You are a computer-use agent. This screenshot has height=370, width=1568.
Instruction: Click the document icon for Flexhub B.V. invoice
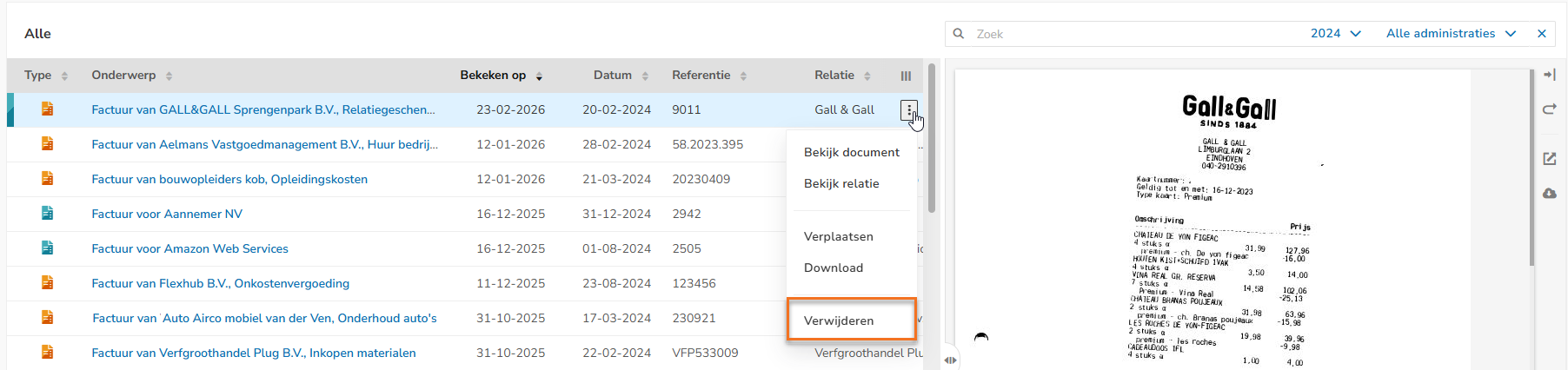pos(48,283)
